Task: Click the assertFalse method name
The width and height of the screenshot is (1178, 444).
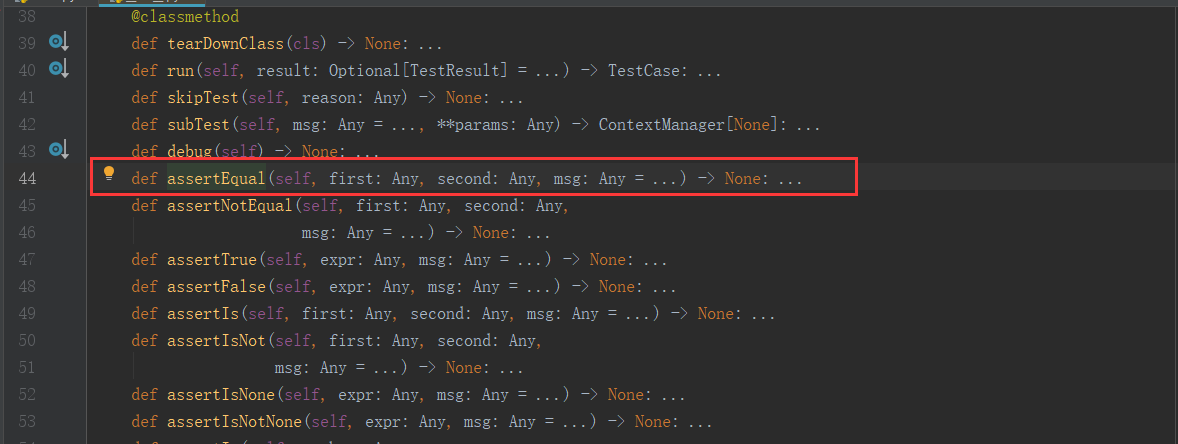Action: (212, 287)
